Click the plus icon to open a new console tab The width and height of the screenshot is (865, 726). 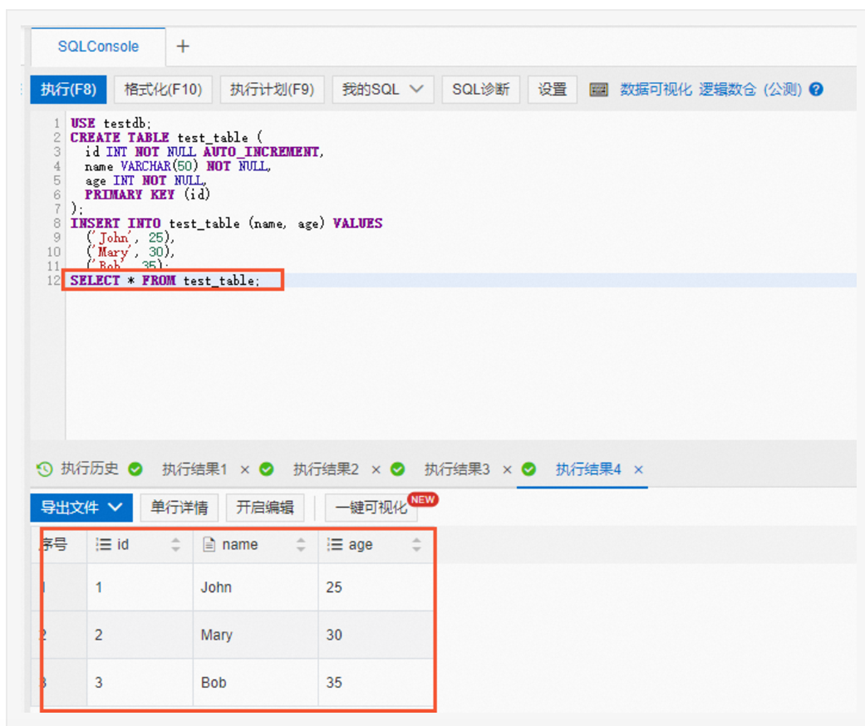click(x=182, y=46)
